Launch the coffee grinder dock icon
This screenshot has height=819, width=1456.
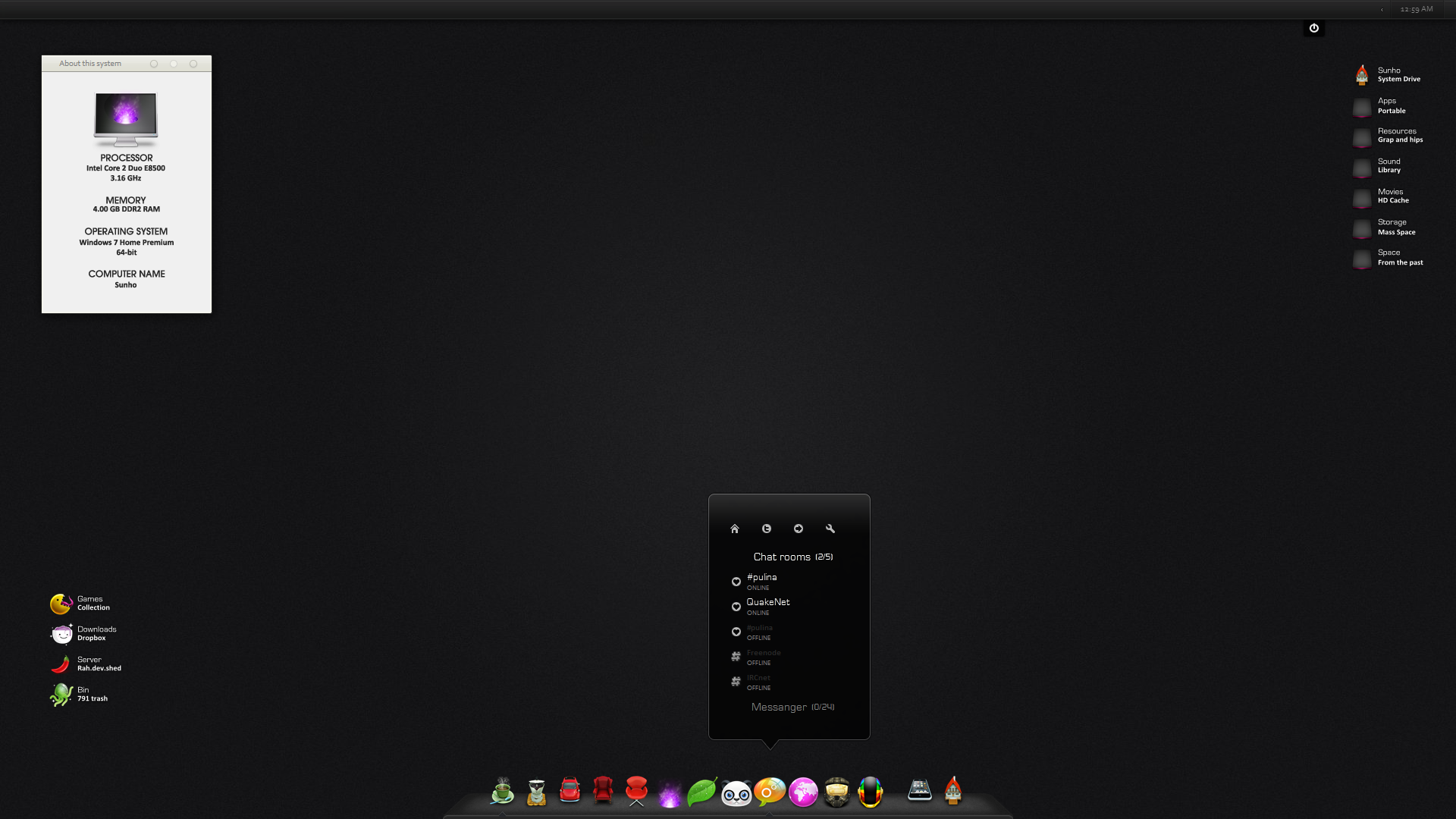coord(536,792)
